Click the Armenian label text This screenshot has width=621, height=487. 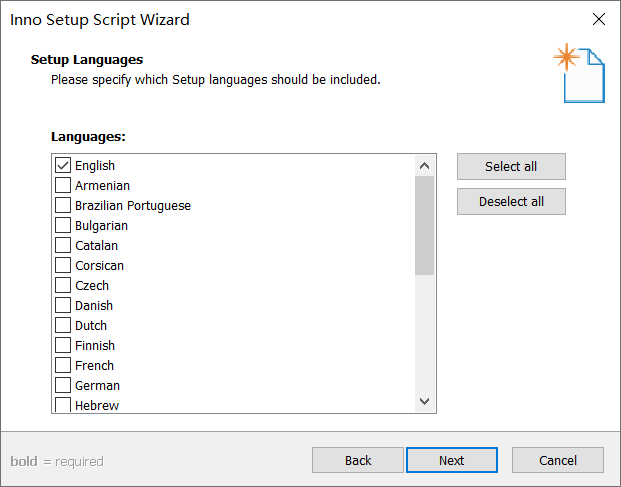click(103, 185)
